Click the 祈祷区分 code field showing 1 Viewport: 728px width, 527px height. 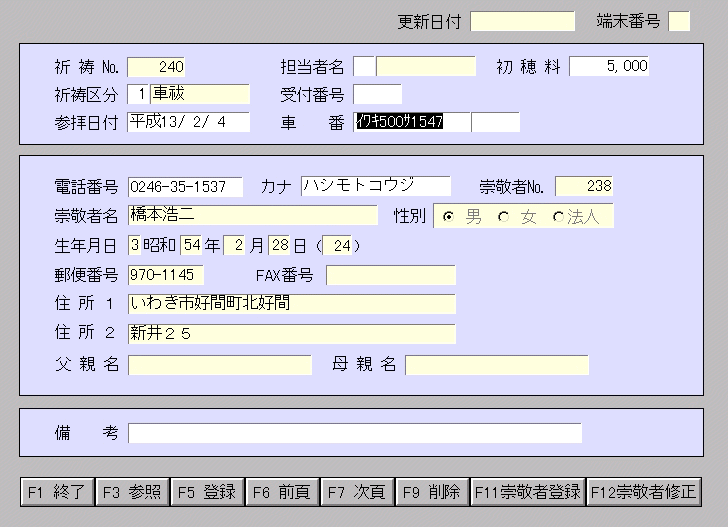coord(138,94)
